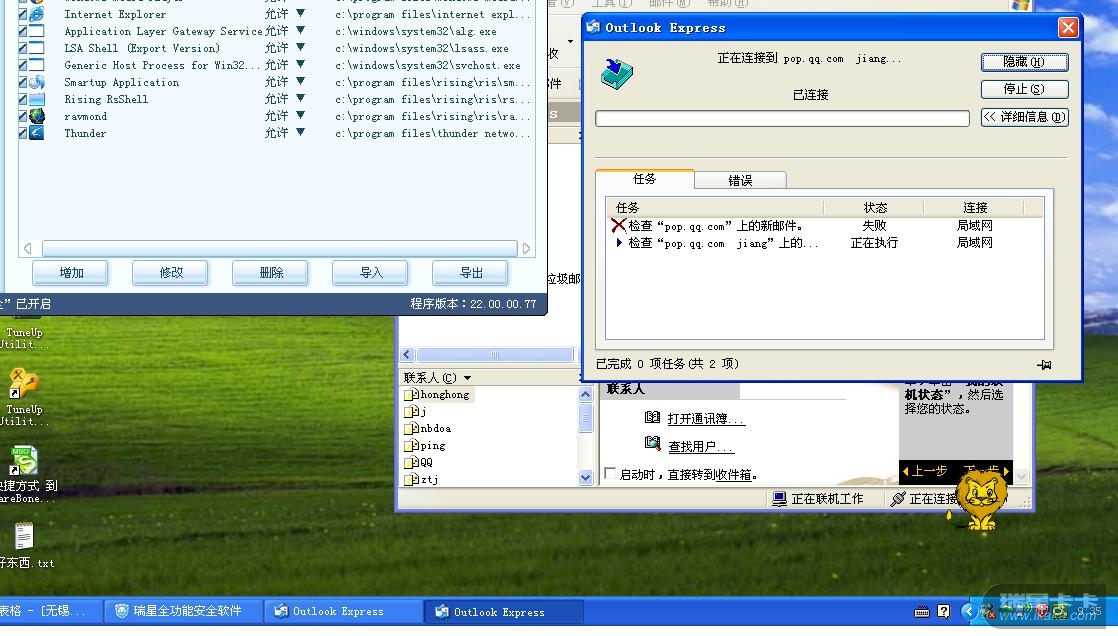The height and width of the screenshot is (636, 1118).
Task: Click the connecting plug status icon
Action: pyautogui.click(x=898, y=499)
